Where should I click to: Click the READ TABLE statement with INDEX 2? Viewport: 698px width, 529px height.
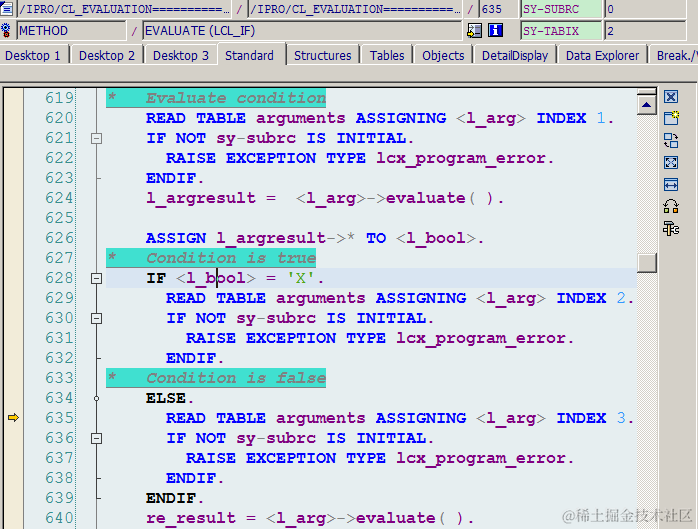pyautogui.click(x=400, y=298)
